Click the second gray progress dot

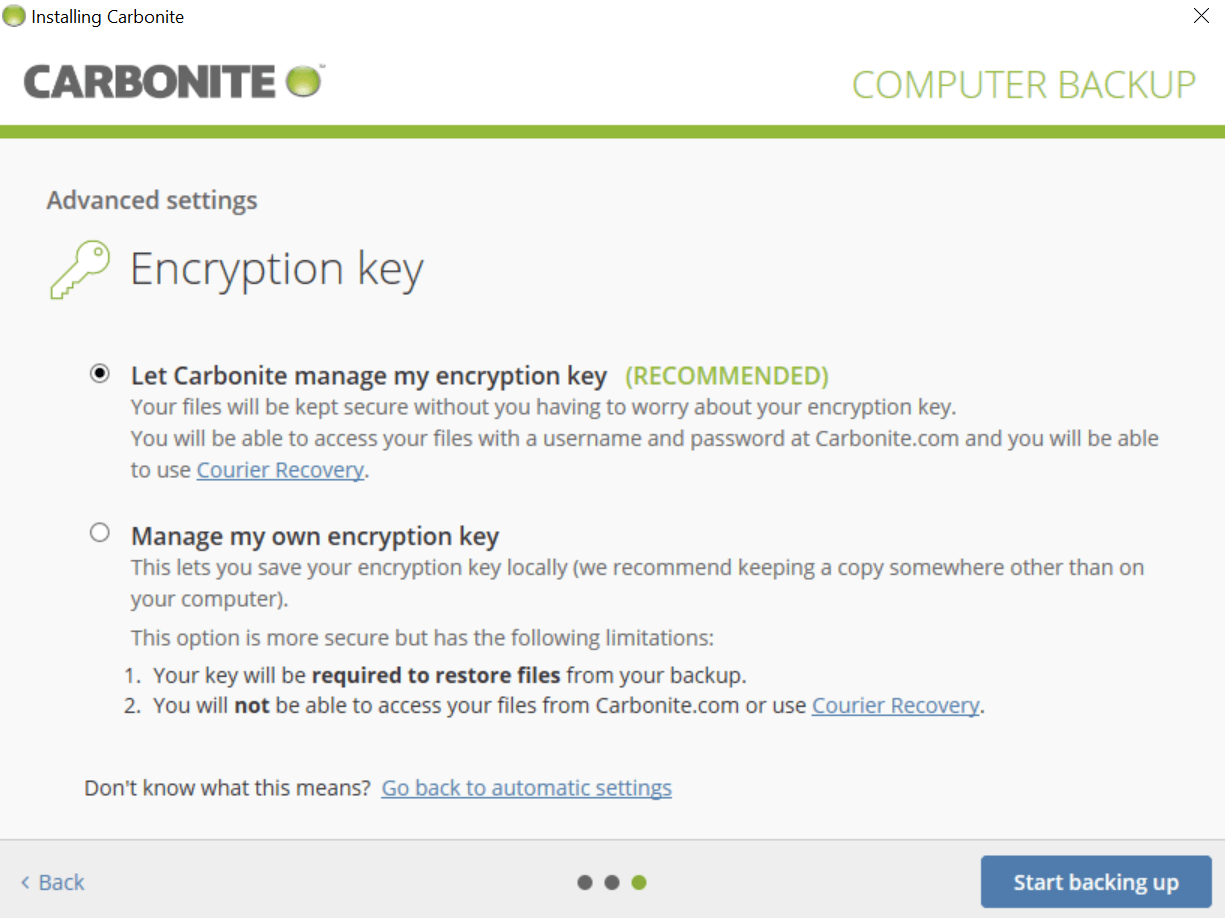[612, 882]
